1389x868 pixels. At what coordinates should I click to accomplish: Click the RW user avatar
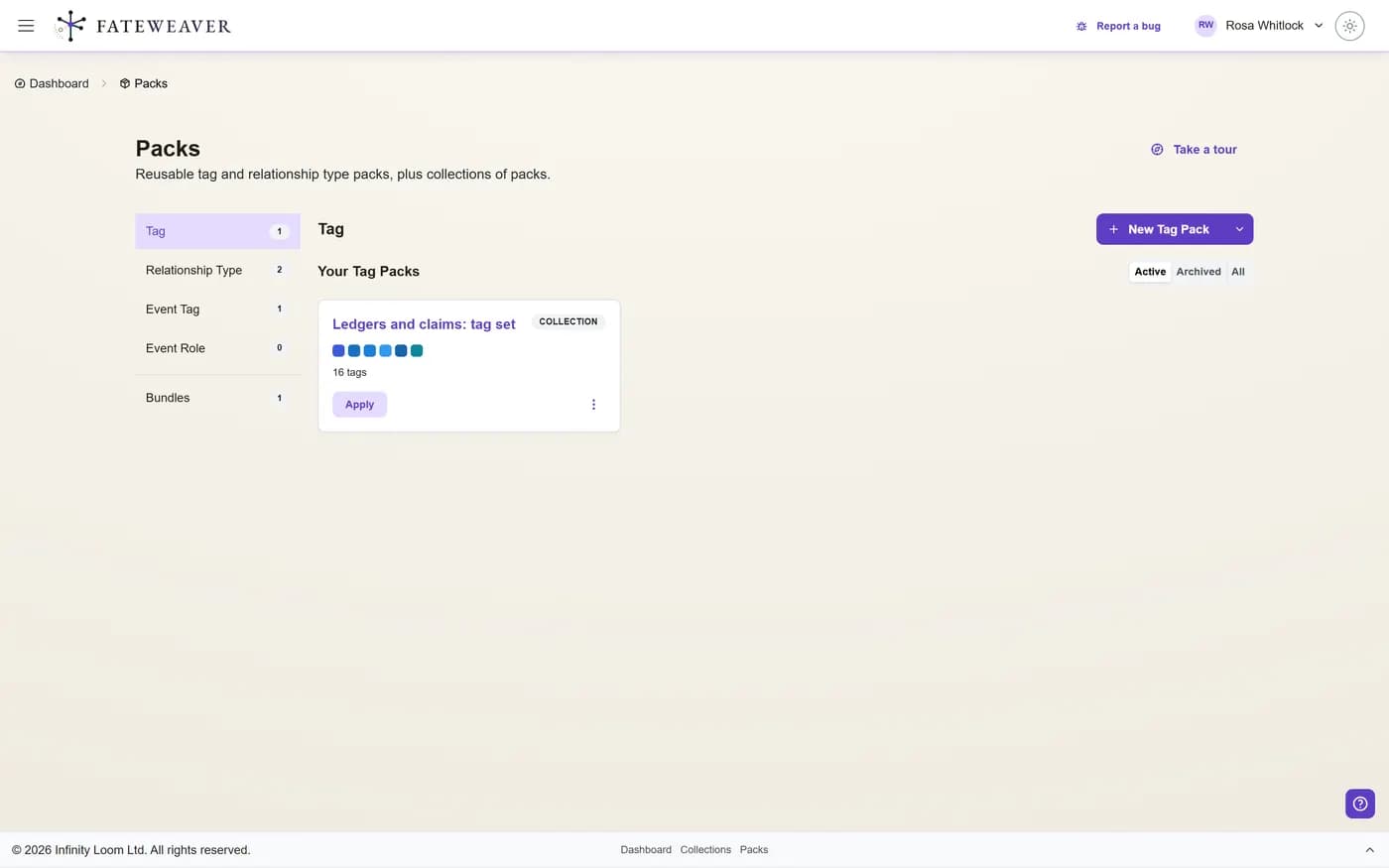pyautogui.click(x=1205, y=26)
